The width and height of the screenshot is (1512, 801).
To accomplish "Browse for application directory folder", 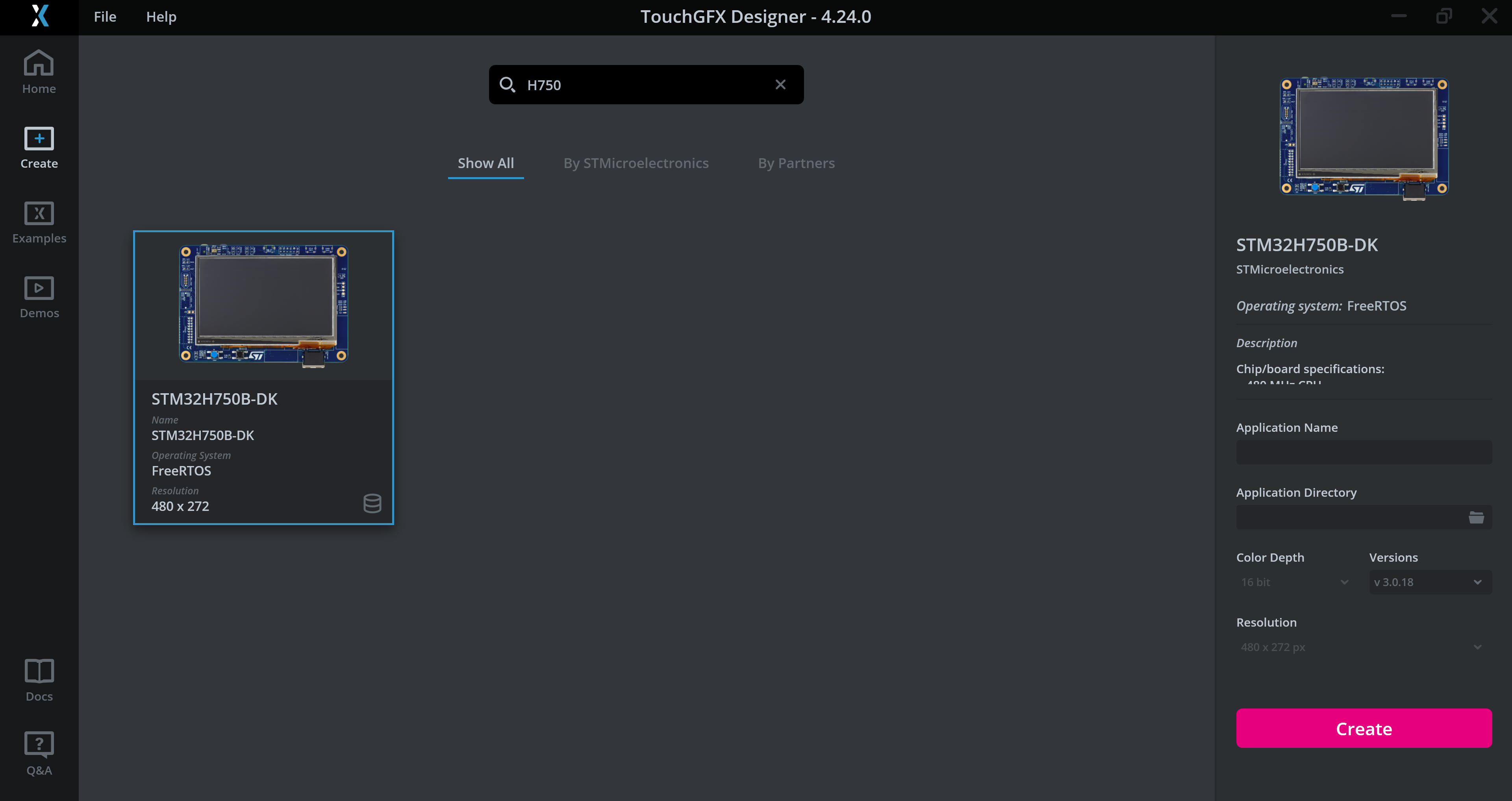I will coord(1476,517).
